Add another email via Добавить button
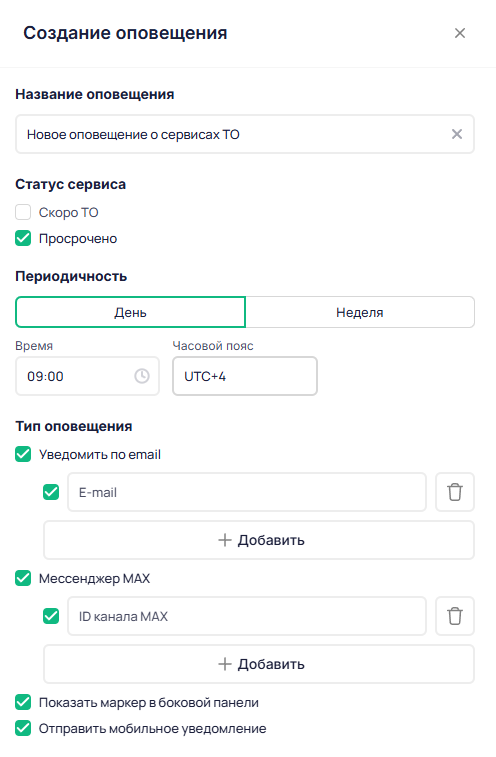Screen dimensions: 496x757 259,540
